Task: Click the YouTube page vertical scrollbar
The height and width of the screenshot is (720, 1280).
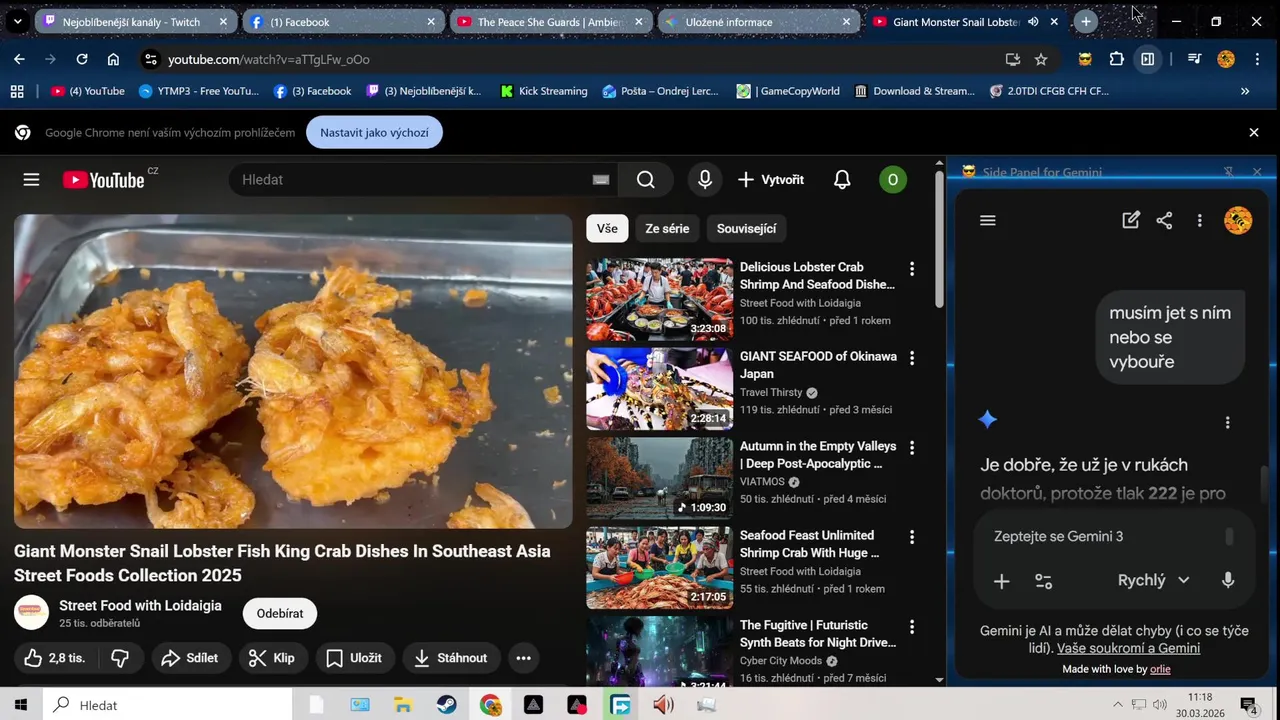Action: [x=939, y=240]
